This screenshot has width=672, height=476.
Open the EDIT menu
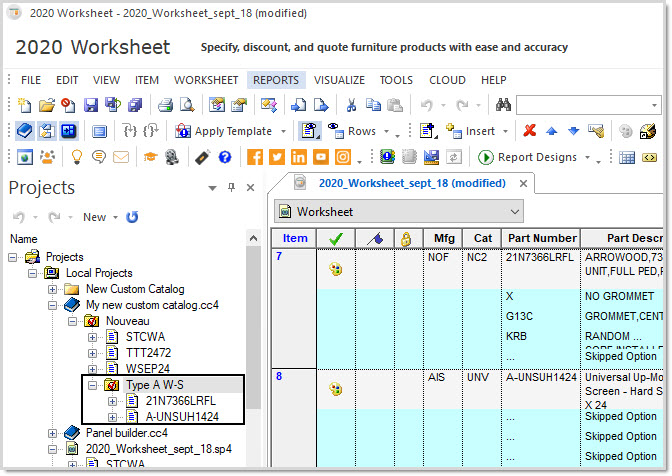point(67,80)
